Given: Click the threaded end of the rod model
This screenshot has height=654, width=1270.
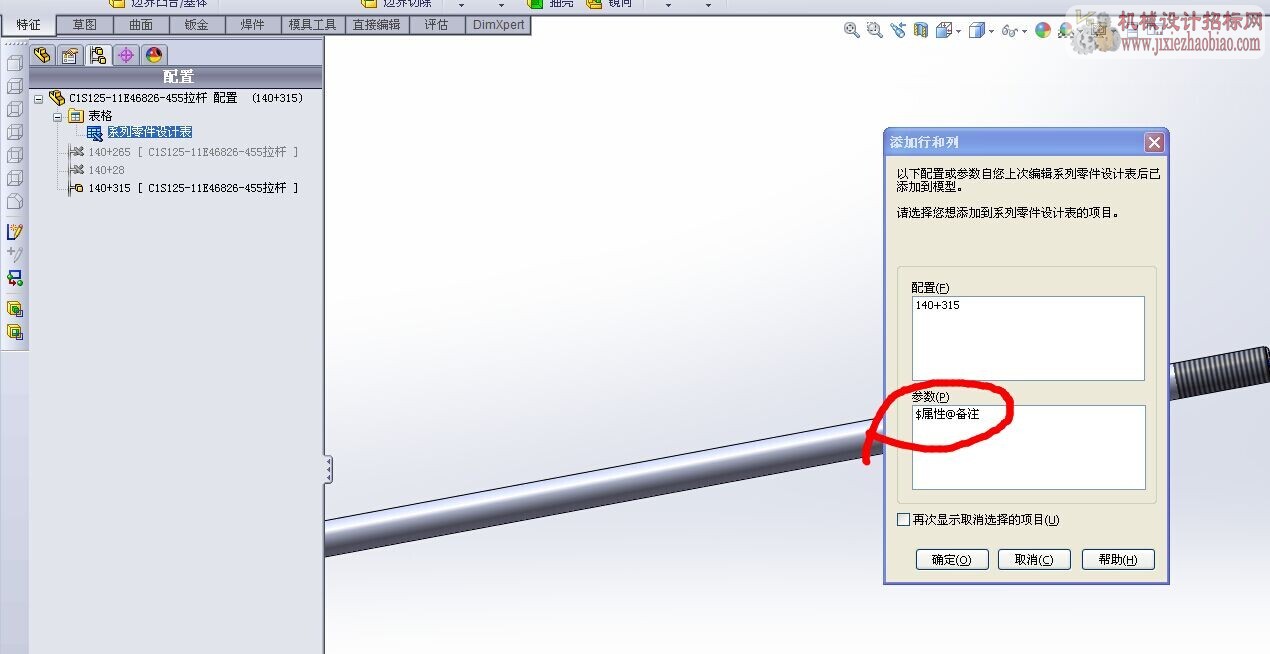Looking at the screenshot, I should tap(1220, 371).
